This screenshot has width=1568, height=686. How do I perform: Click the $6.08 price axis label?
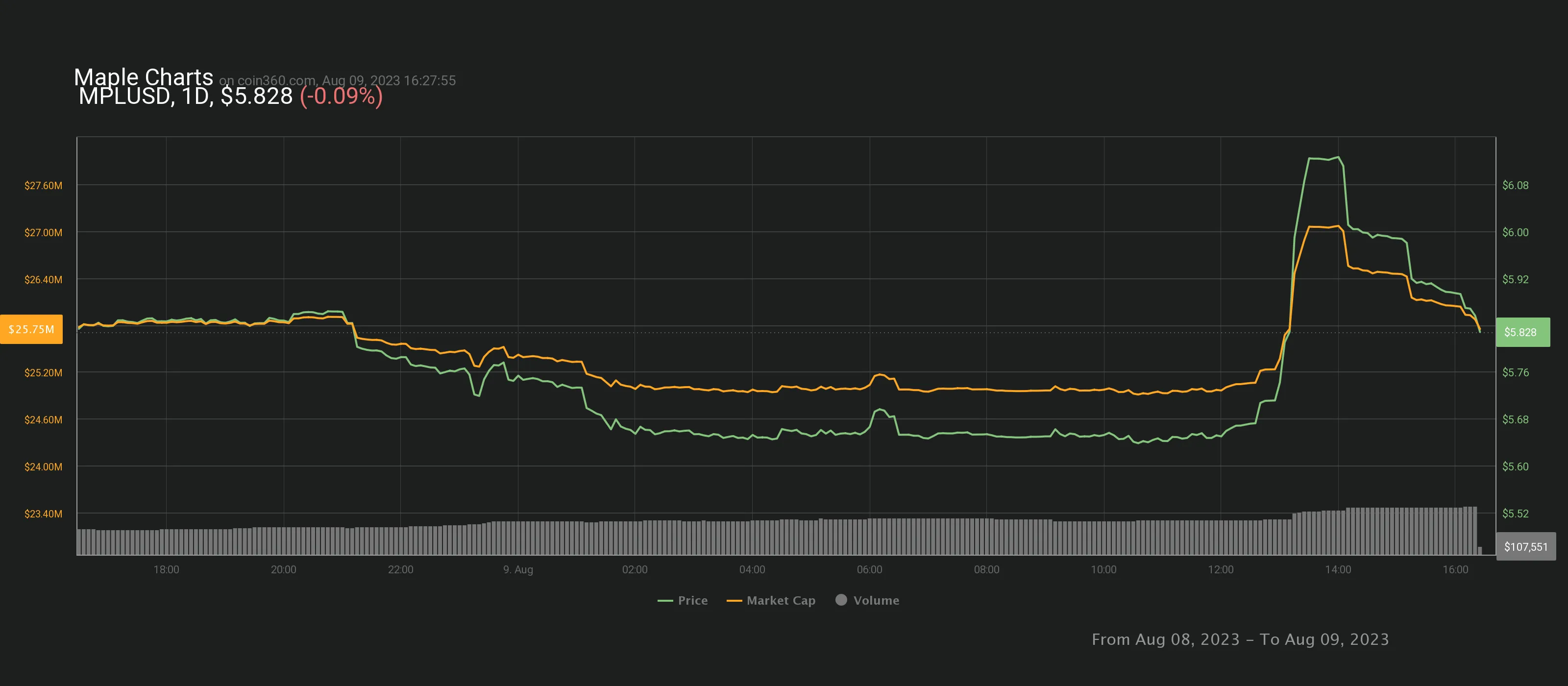tap(1515, 185)
